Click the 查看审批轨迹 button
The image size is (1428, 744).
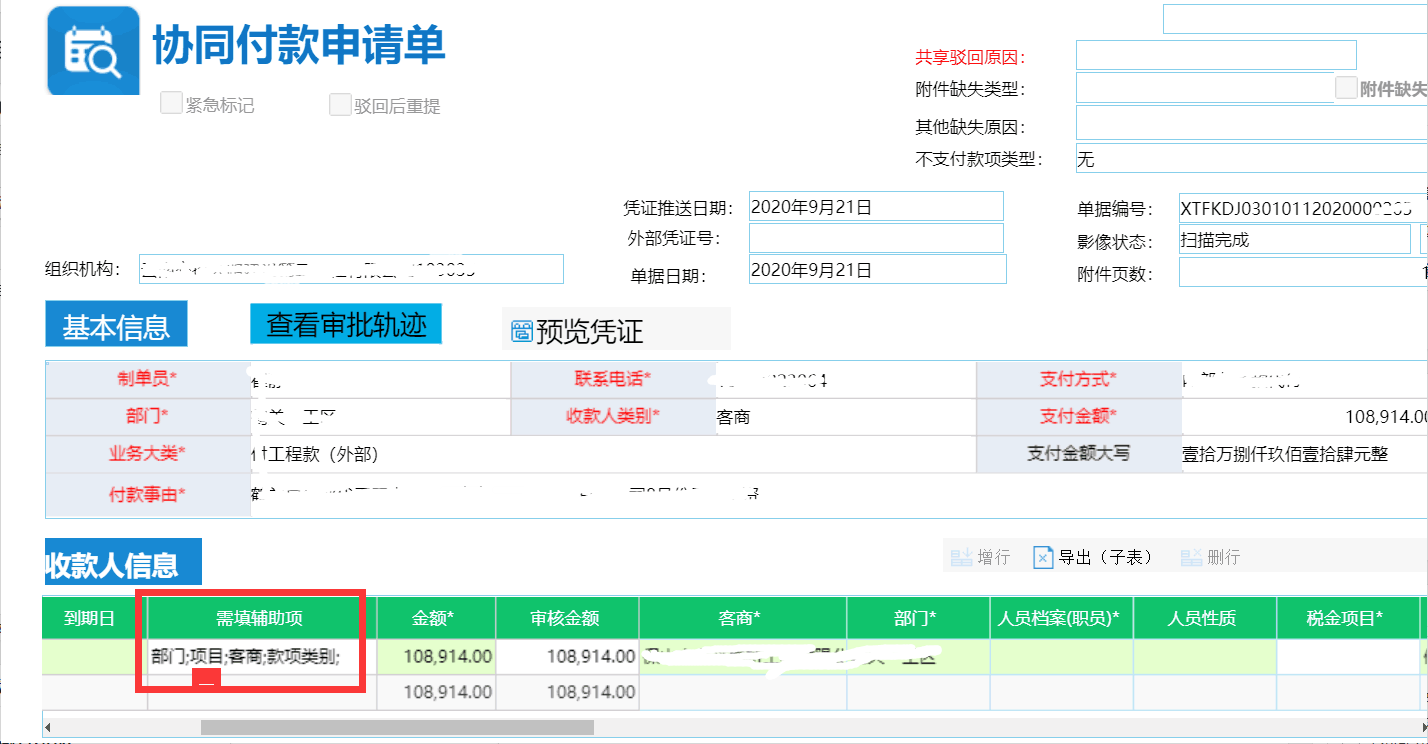[346, 324]
